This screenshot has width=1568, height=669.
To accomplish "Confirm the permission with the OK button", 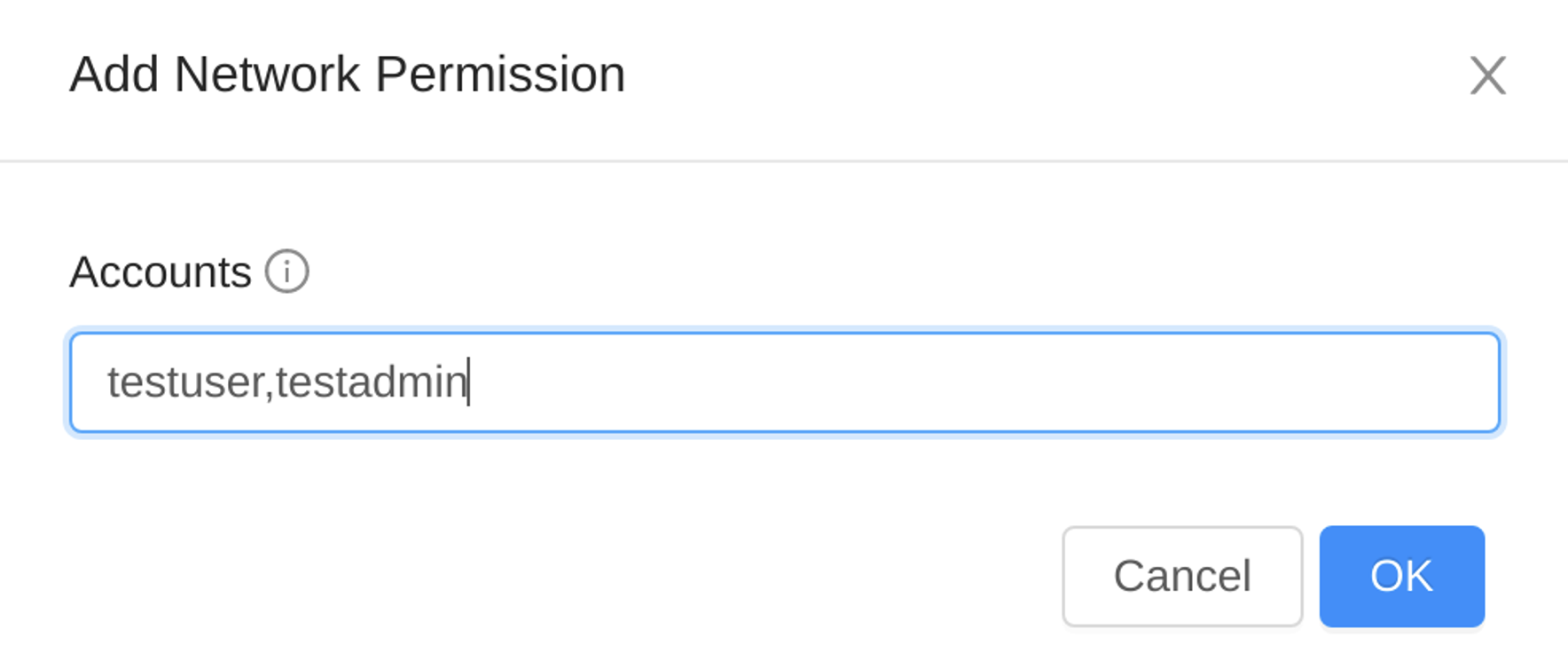I will (1401, 577).
